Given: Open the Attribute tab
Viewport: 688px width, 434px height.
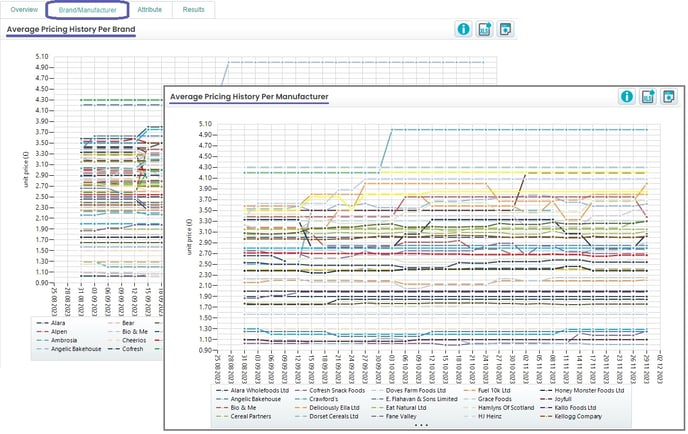Looking at the screenshot, I should click(x=150, y=10).
